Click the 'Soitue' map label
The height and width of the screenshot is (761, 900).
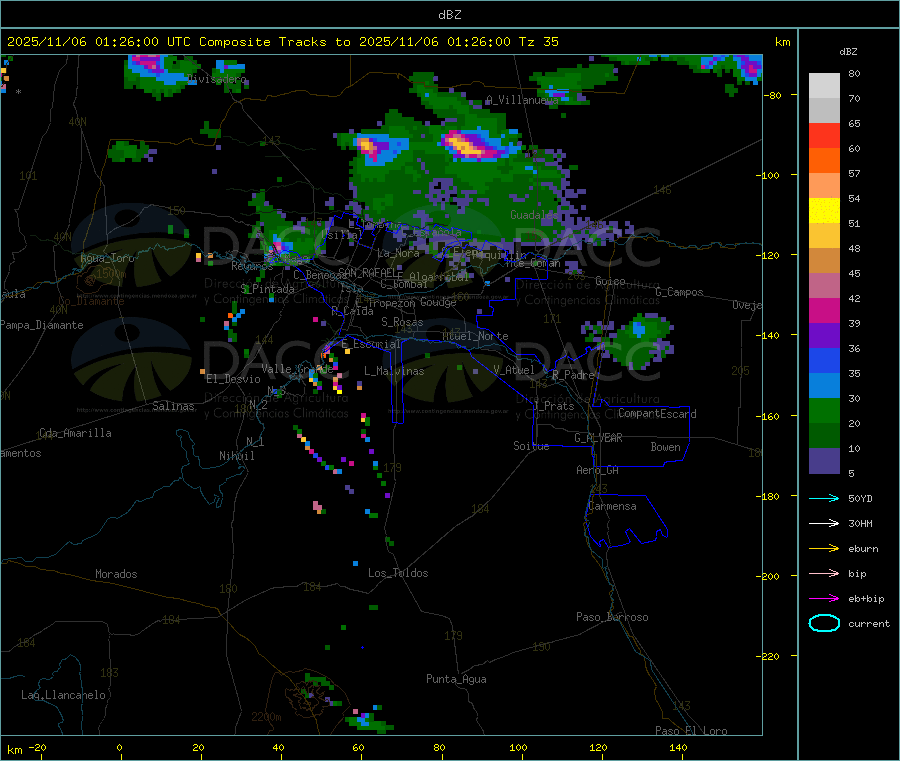tap(531, 445)
